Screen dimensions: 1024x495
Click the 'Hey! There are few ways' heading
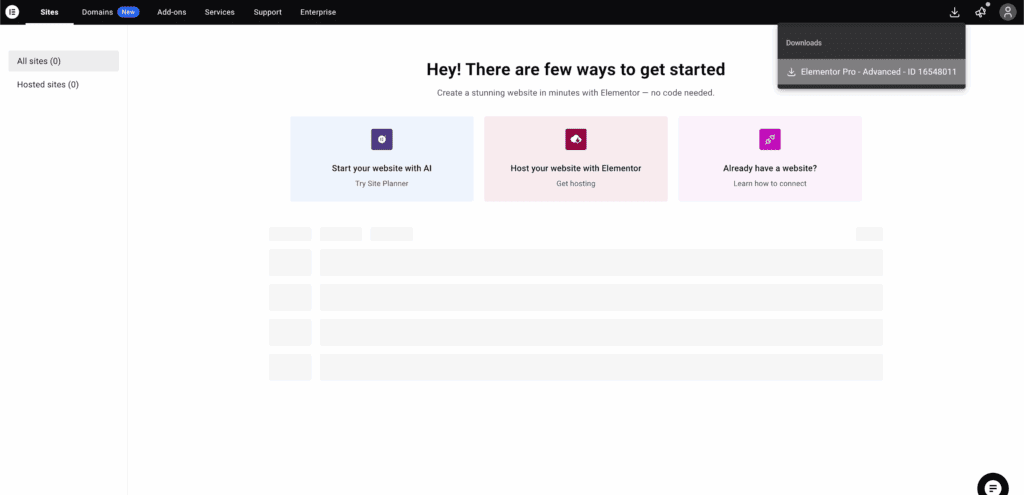point(576,69)
